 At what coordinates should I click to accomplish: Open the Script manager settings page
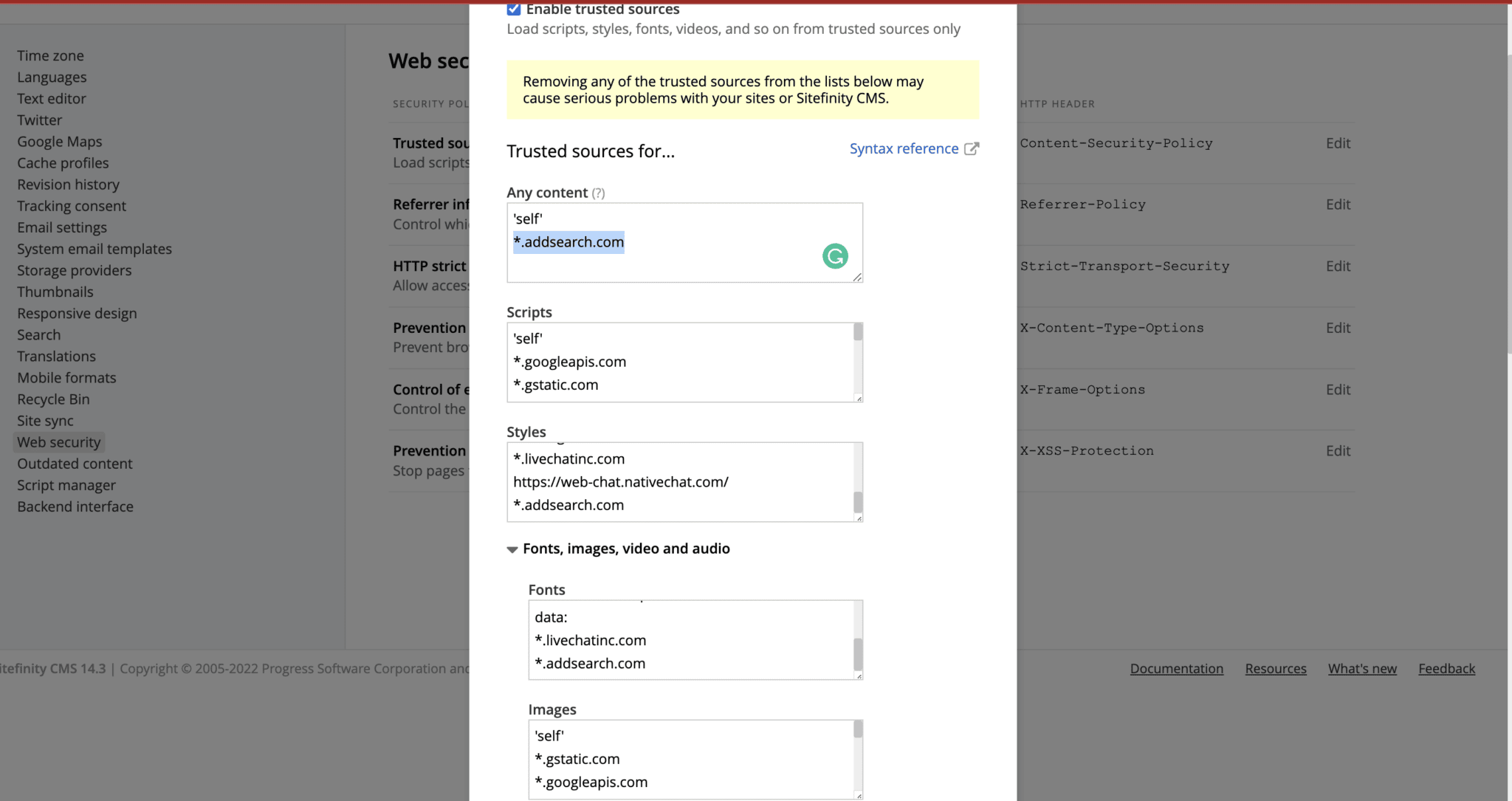(x=66, y=485)
